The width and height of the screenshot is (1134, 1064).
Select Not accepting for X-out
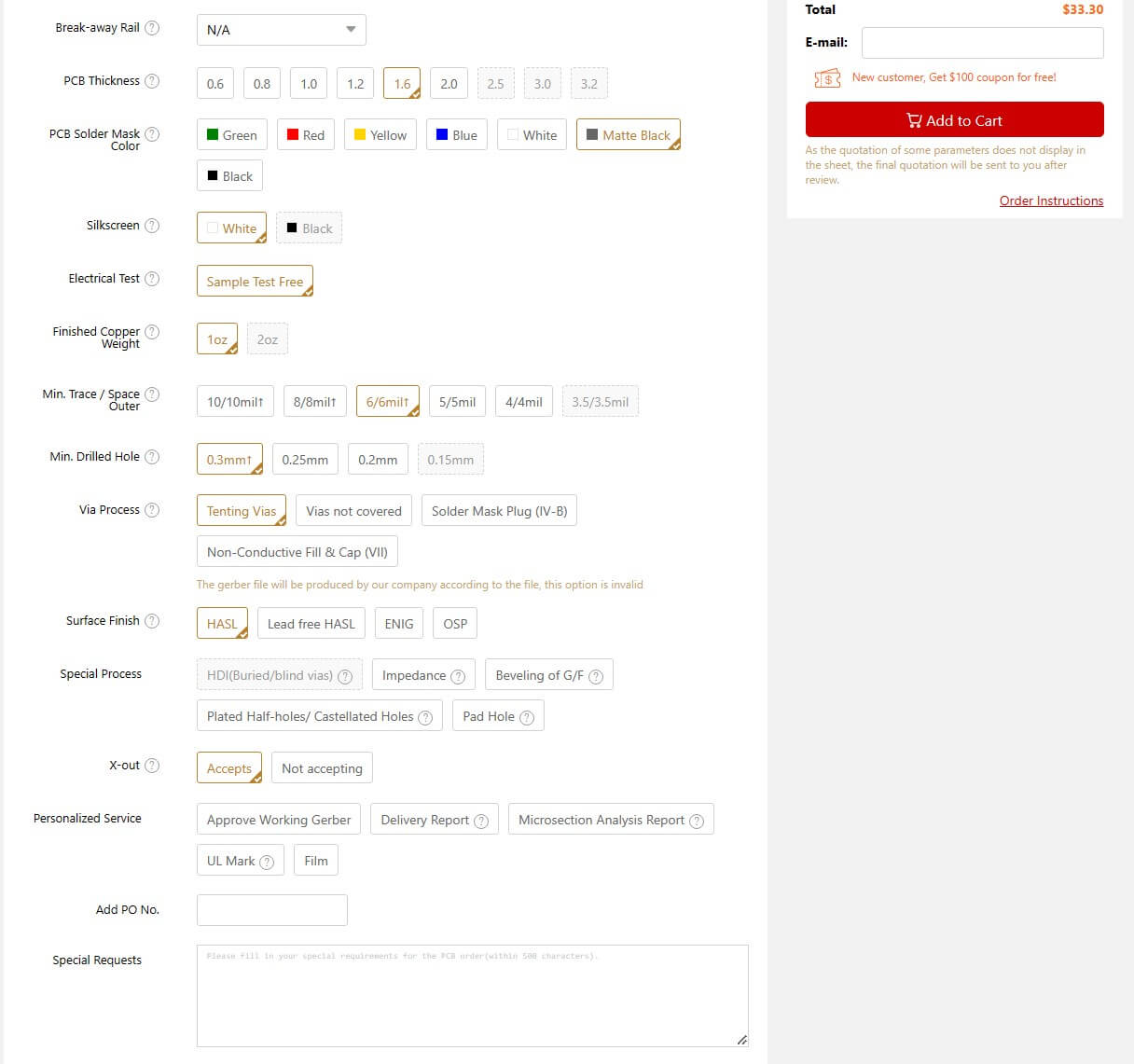322,768
